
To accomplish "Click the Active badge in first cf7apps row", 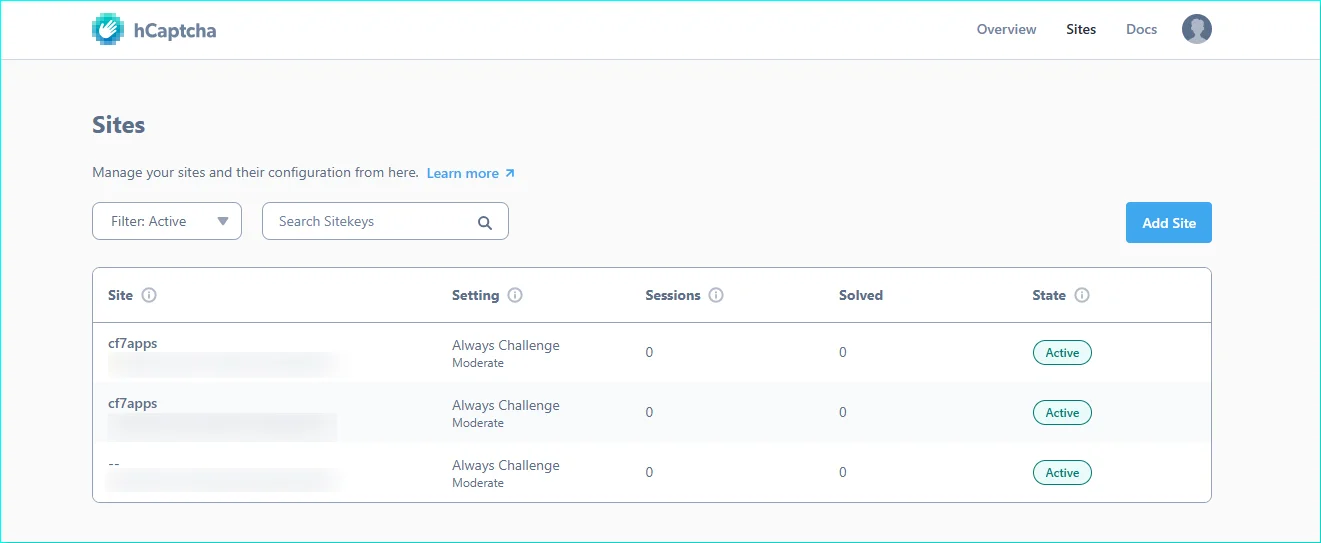I will pos(1062,353).
